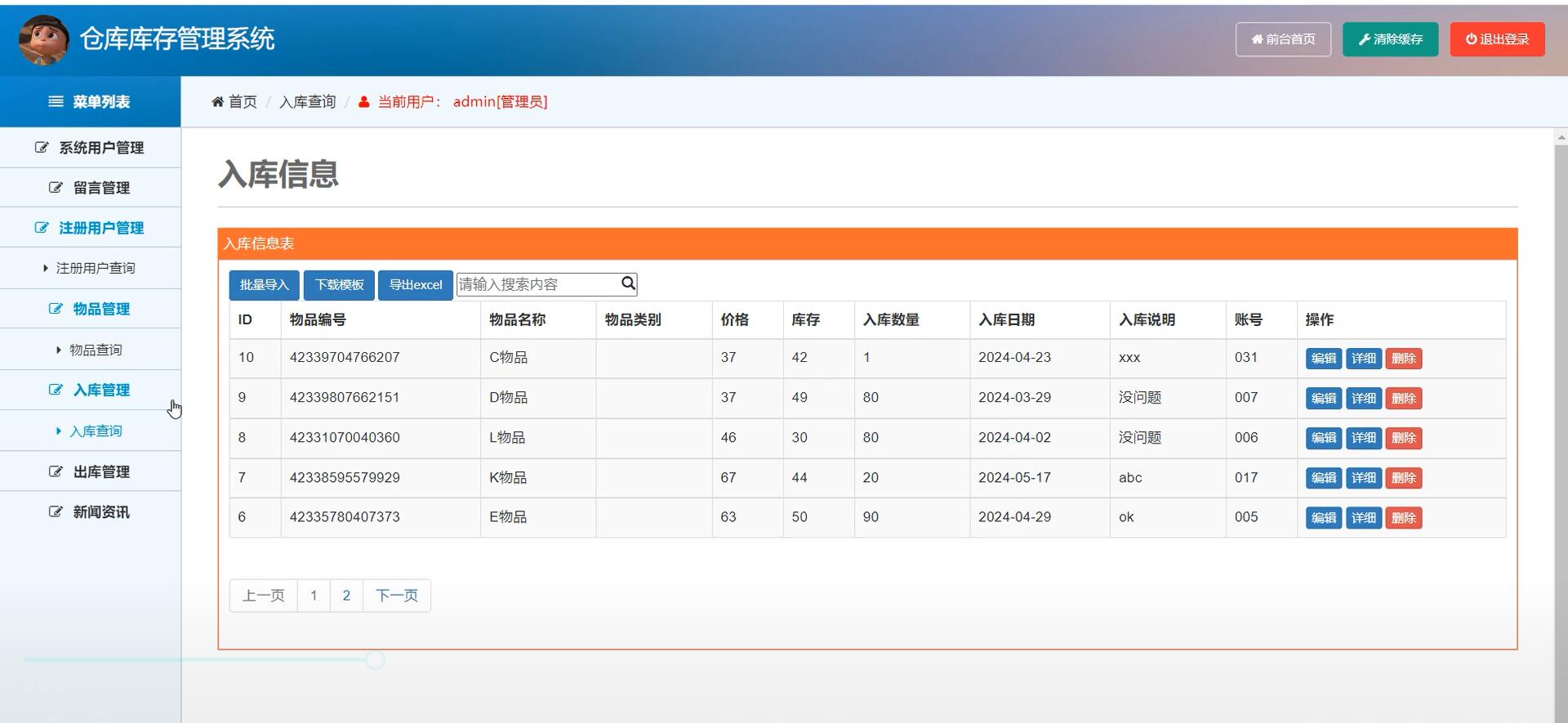The width and height of the screenshot is (1568, 723).
Task: Go to 下一页 in pagination
Action: (x=397, y=596)
